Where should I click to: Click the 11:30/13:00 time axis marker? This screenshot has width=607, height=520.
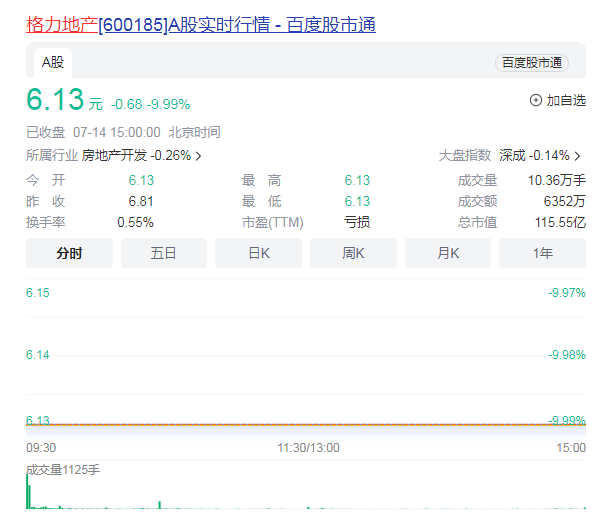pyautogui.click(x=308, y=448)
